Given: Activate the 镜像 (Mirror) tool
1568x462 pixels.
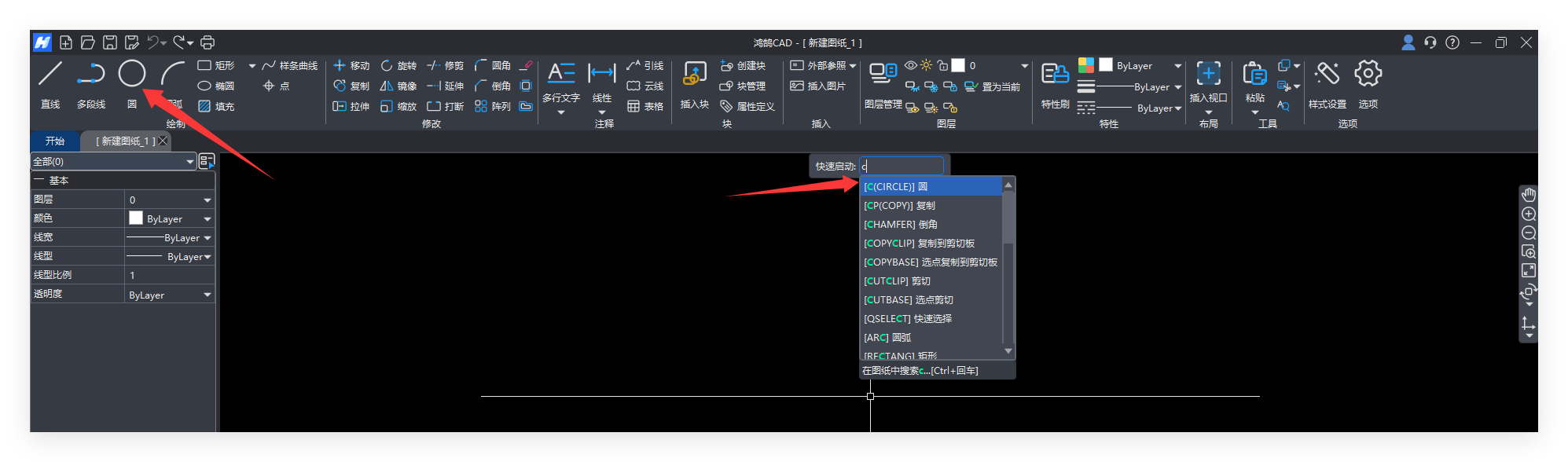Looking at the screenshot, I should (x=398, y=86).
